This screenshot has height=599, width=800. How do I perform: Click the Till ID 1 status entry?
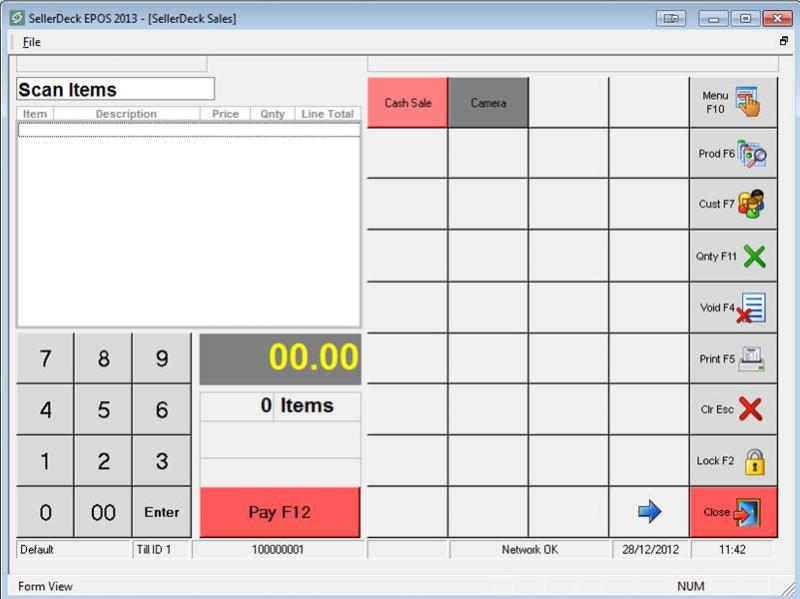161,550
